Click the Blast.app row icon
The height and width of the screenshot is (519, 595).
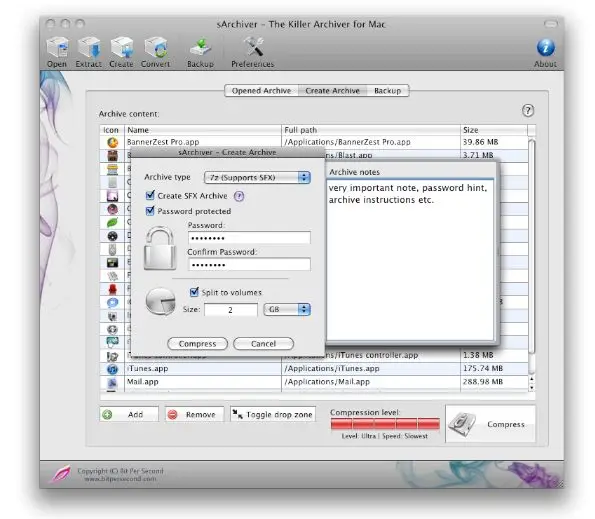(112, 156)
